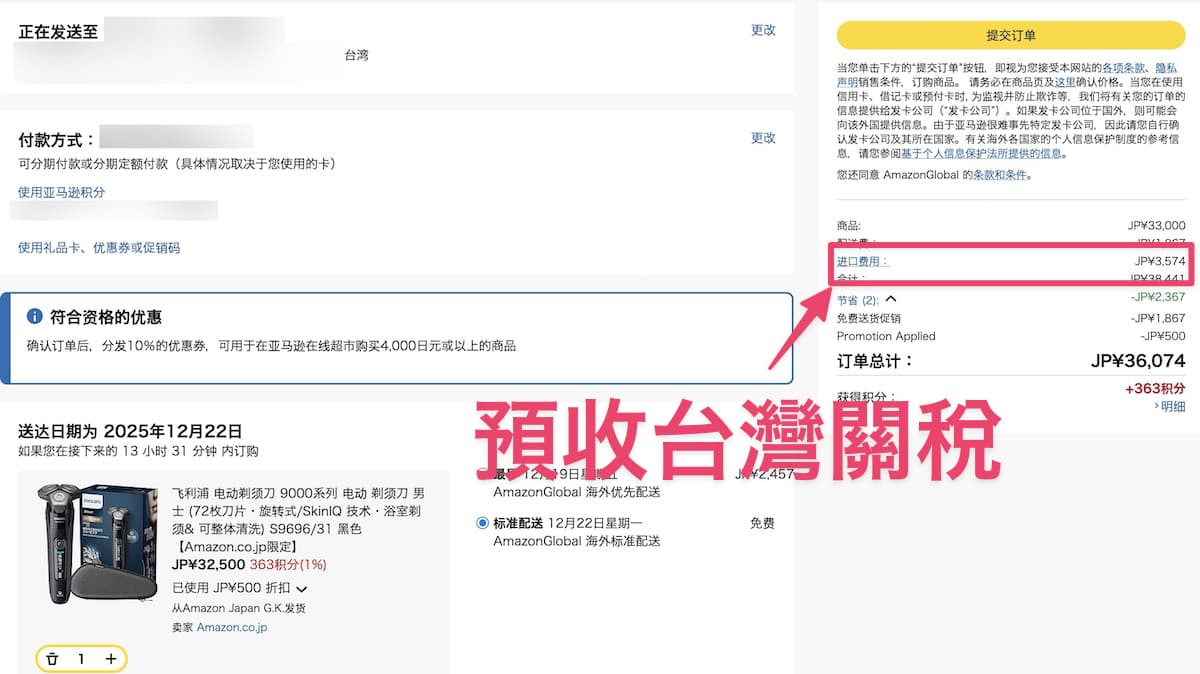Click the quantity value 1 in stepper

point(81,659)
